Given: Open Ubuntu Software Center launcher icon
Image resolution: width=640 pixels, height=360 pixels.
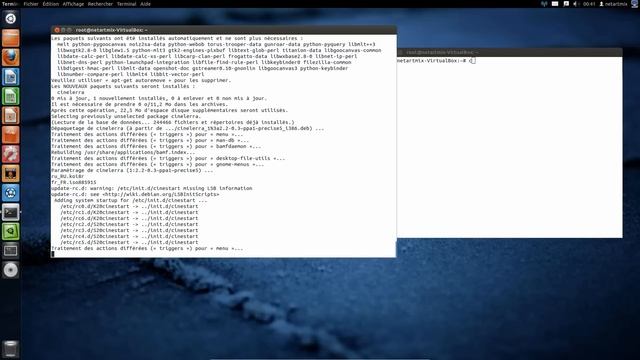Looking at the screenshot, I should (x=11, y=135).
